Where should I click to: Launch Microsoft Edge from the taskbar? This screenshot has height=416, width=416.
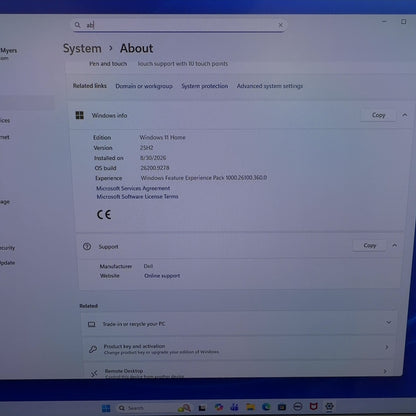tap(266, 407)
